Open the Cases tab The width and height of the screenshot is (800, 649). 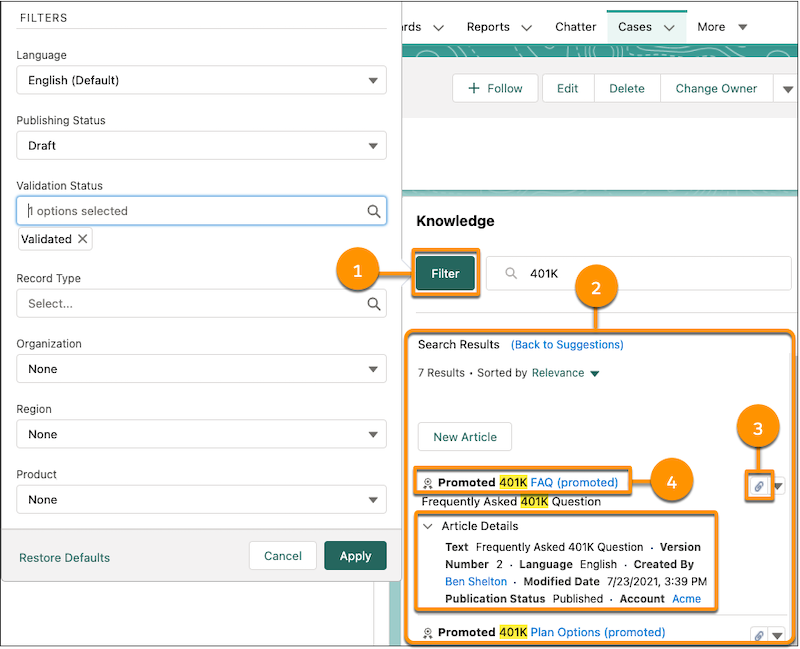click(x=635, y=27)
